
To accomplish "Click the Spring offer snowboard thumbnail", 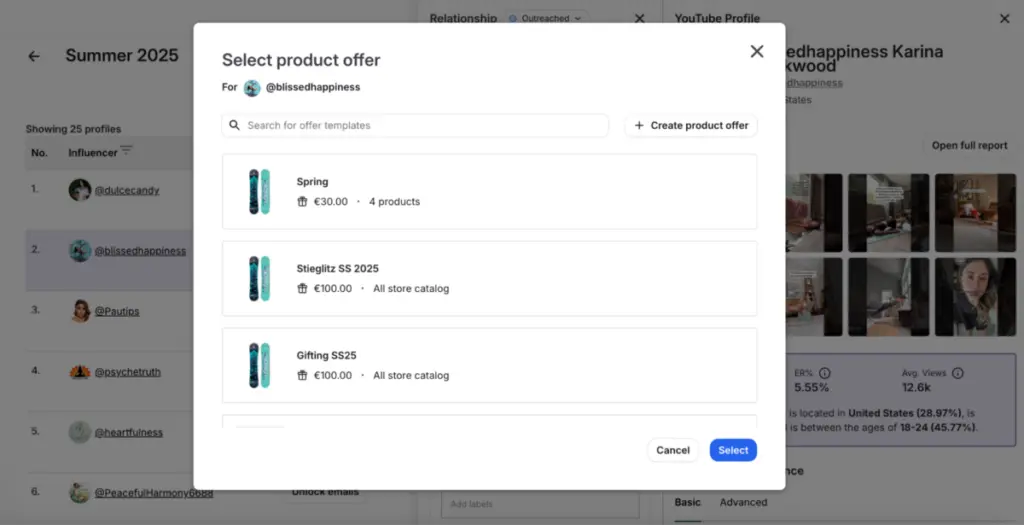I will 259,191.
